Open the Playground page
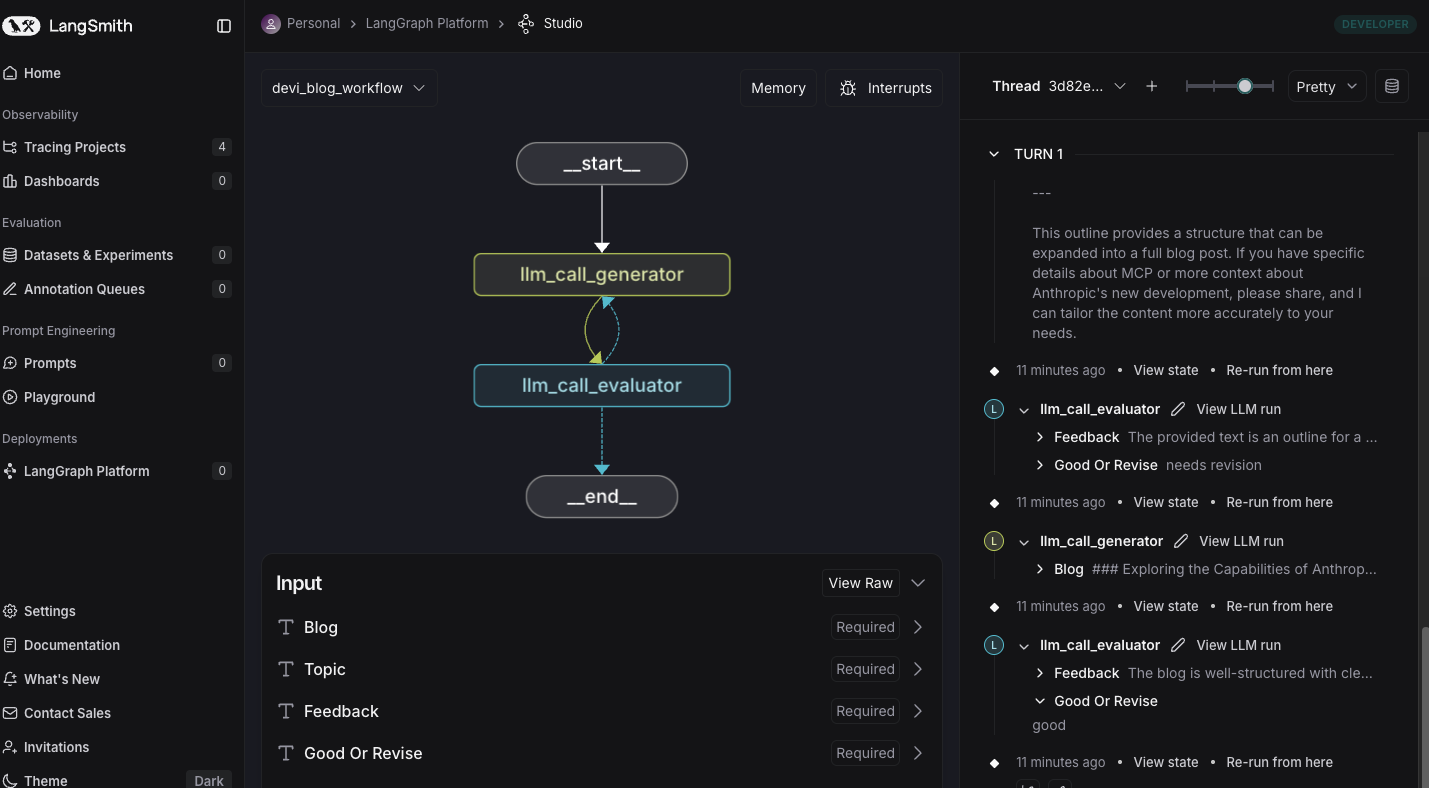 59,397
